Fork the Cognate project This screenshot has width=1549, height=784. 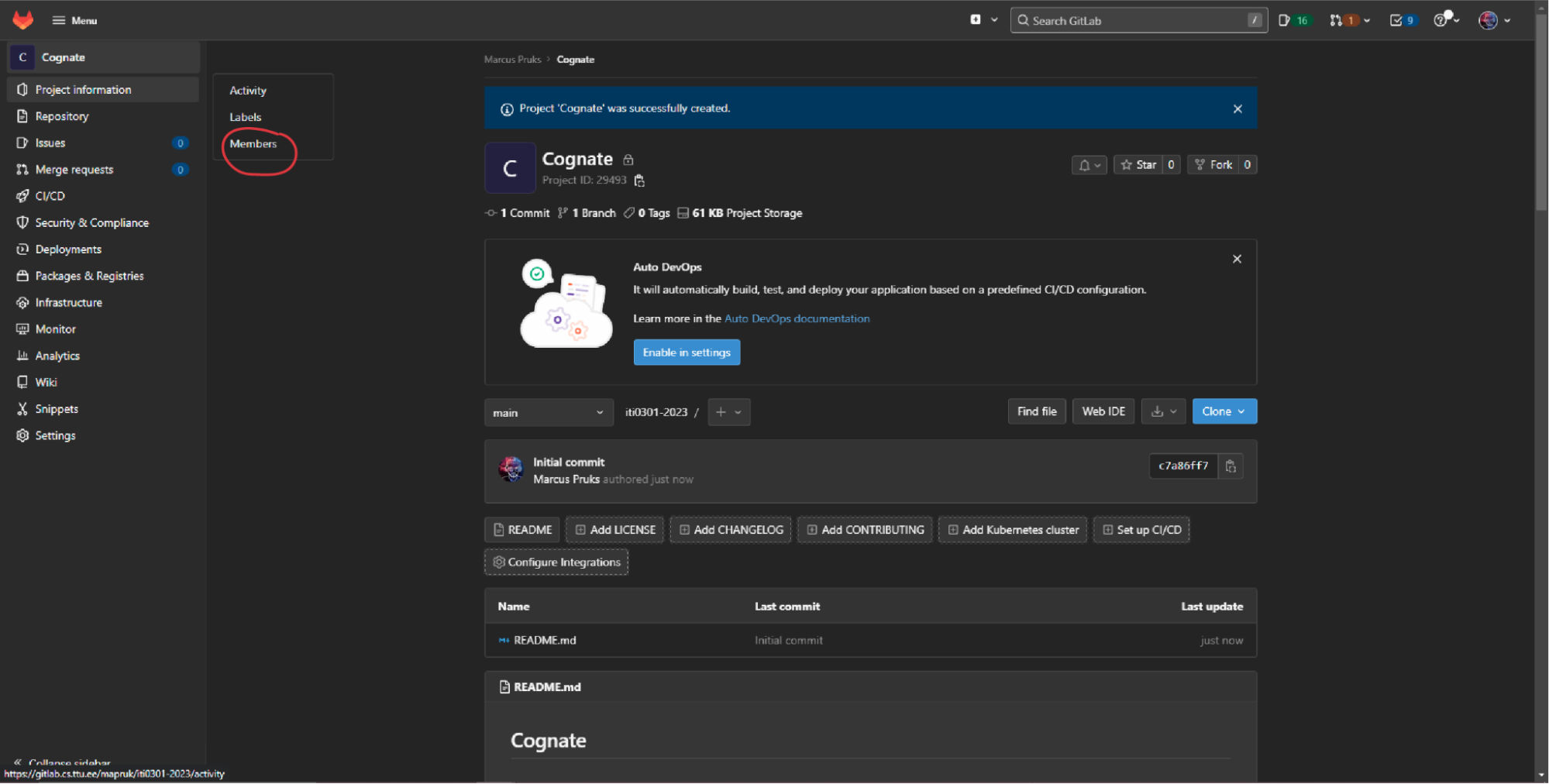point(1213,165)
